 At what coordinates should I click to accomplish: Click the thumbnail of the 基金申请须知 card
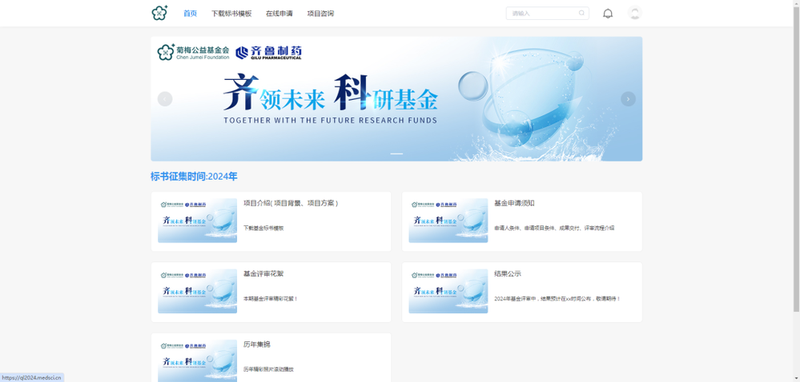[448, 221]
